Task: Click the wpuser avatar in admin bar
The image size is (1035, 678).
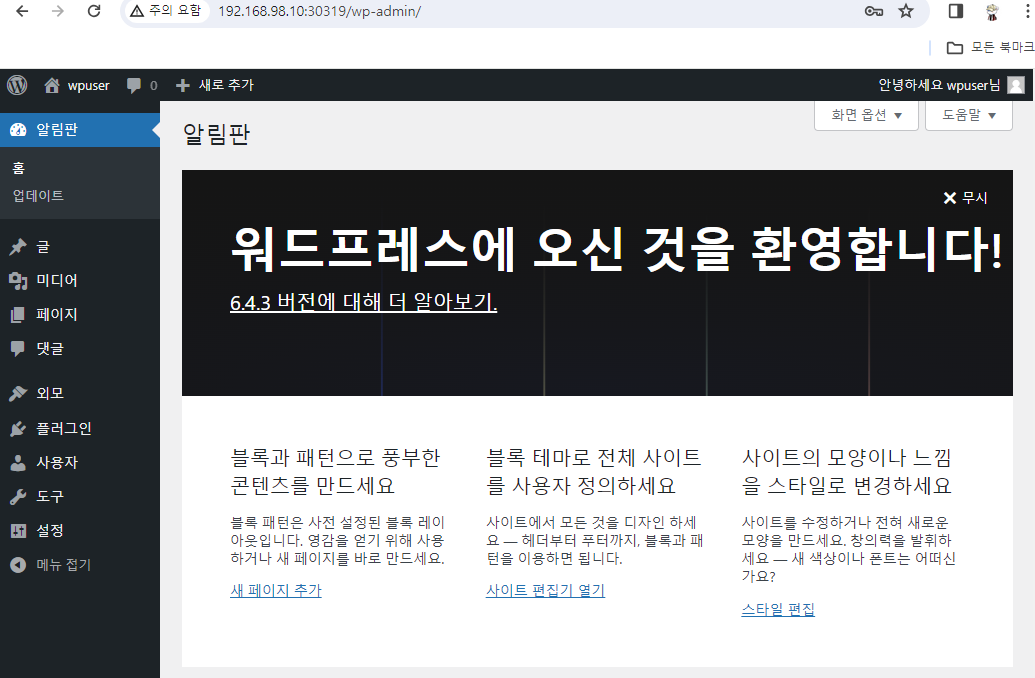Action: 1017,85
